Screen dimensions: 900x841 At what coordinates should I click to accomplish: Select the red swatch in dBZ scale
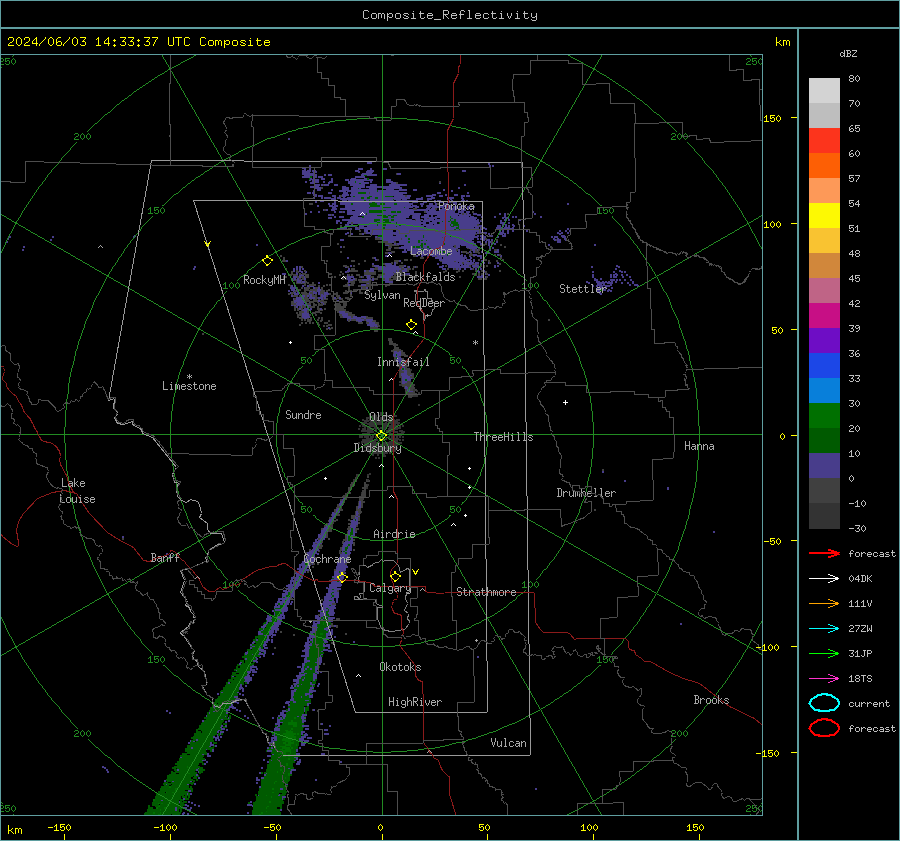[824, 140]
